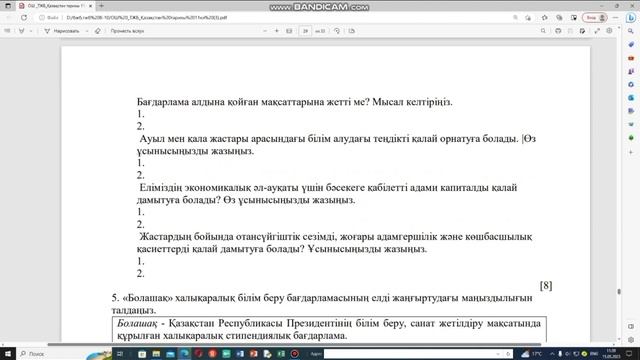Select the open PDF browser tab
This screenshot has width=640, height=360.
(x=55, y=6)
